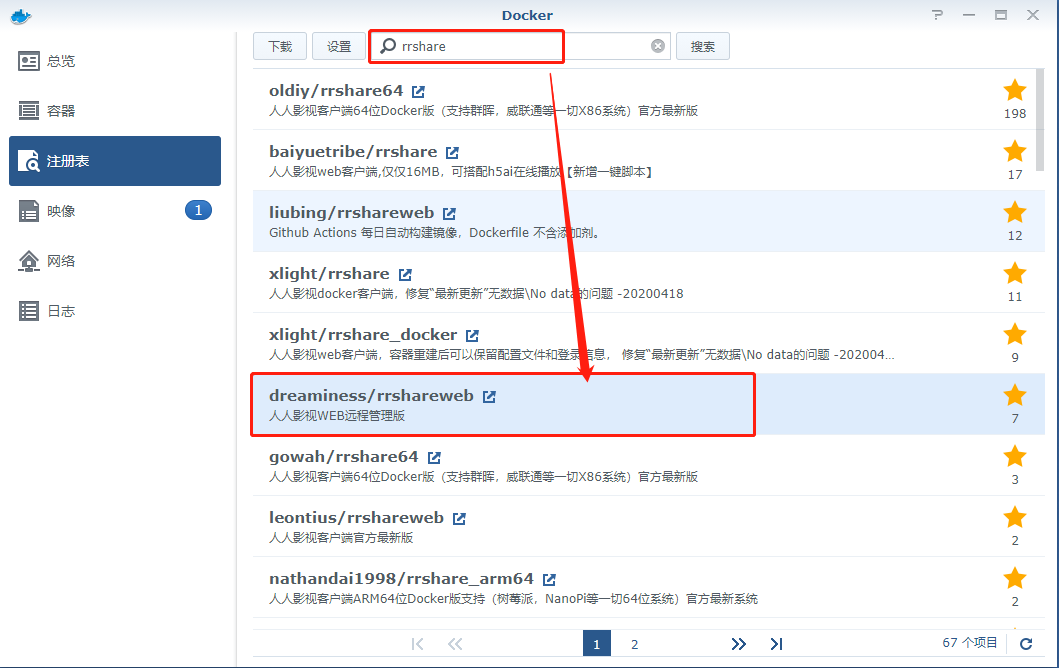Click the magnifier icon in search box
1059x668 pixels.
[388, 46]
